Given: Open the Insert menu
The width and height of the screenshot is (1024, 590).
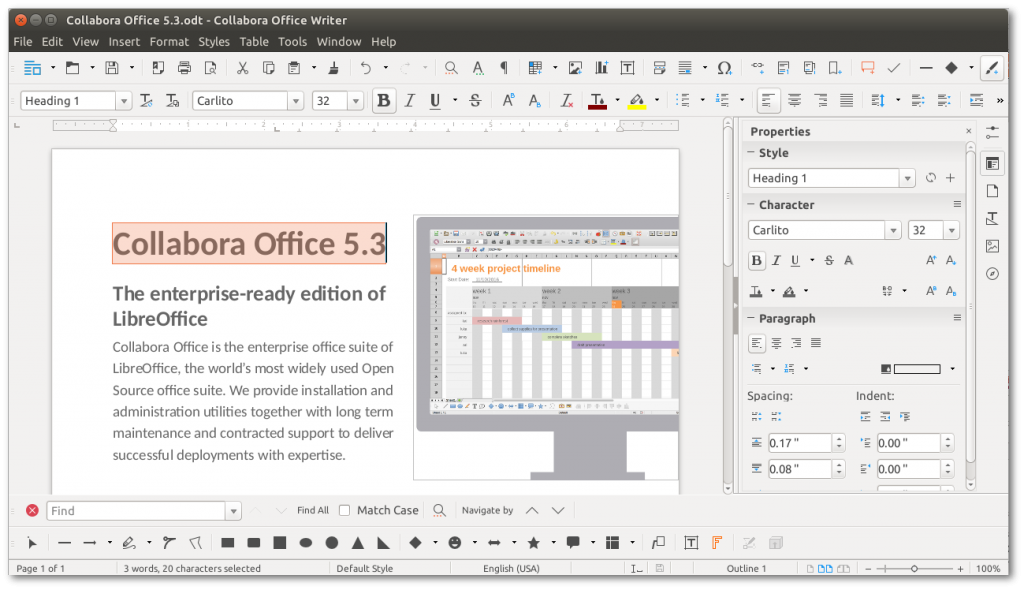Looking at the screenshot, I should coord(124,42).
